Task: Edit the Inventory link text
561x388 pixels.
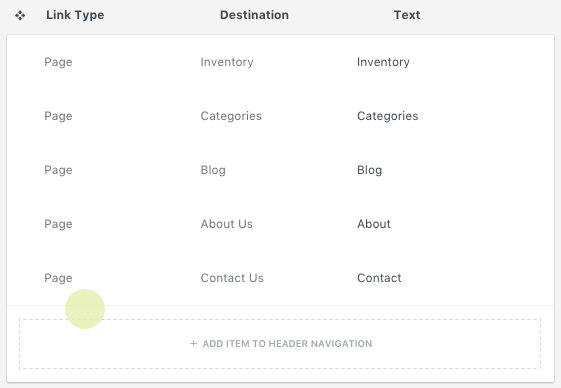Action: pos(383,62)
